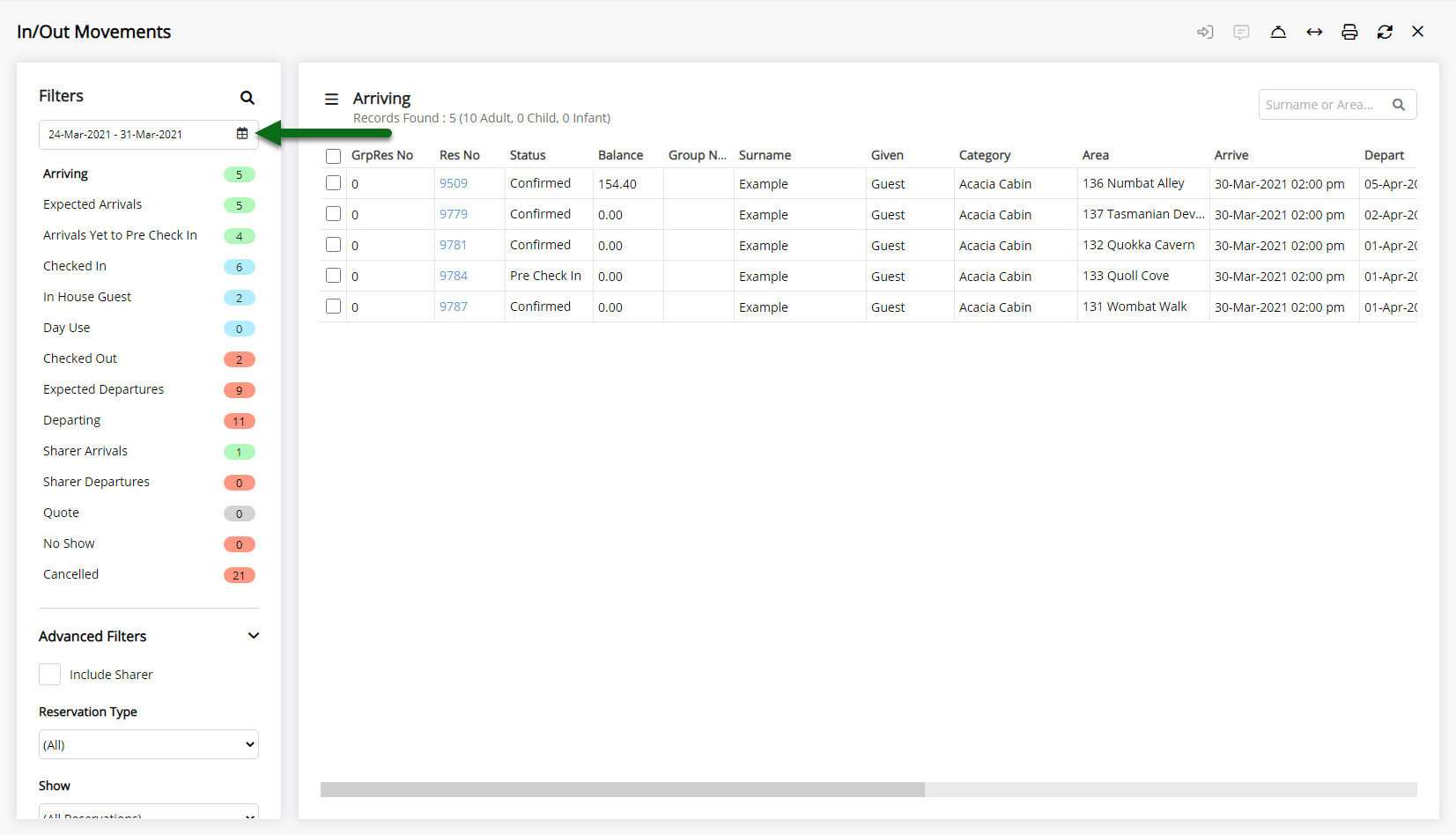The width and height of the screenshot is (1456, 835).
Task: Open reservation number 9779 link
Action: click(x=454, y=214)
